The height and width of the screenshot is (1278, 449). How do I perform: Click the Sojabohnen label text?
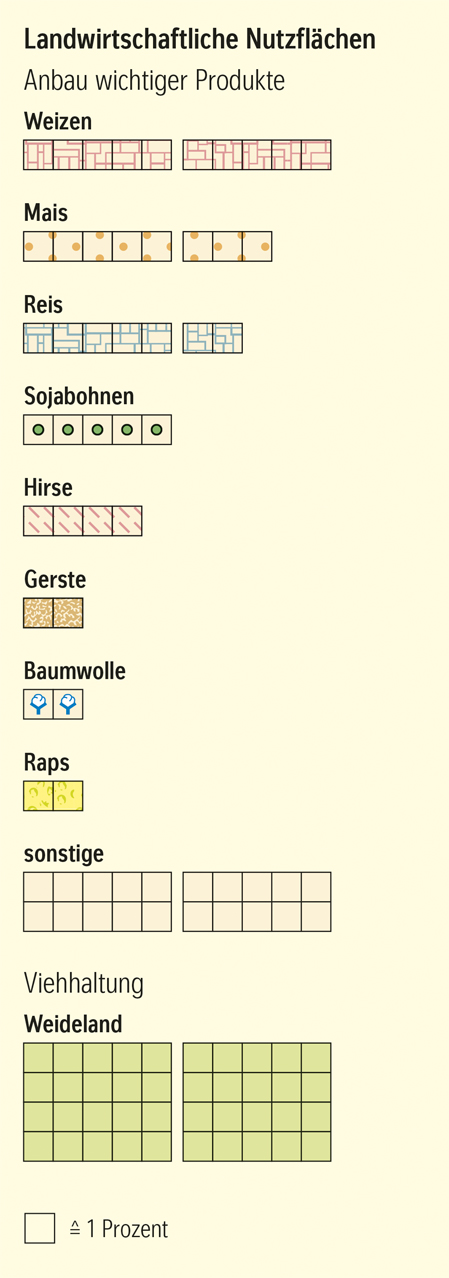(x=79, y=396)
